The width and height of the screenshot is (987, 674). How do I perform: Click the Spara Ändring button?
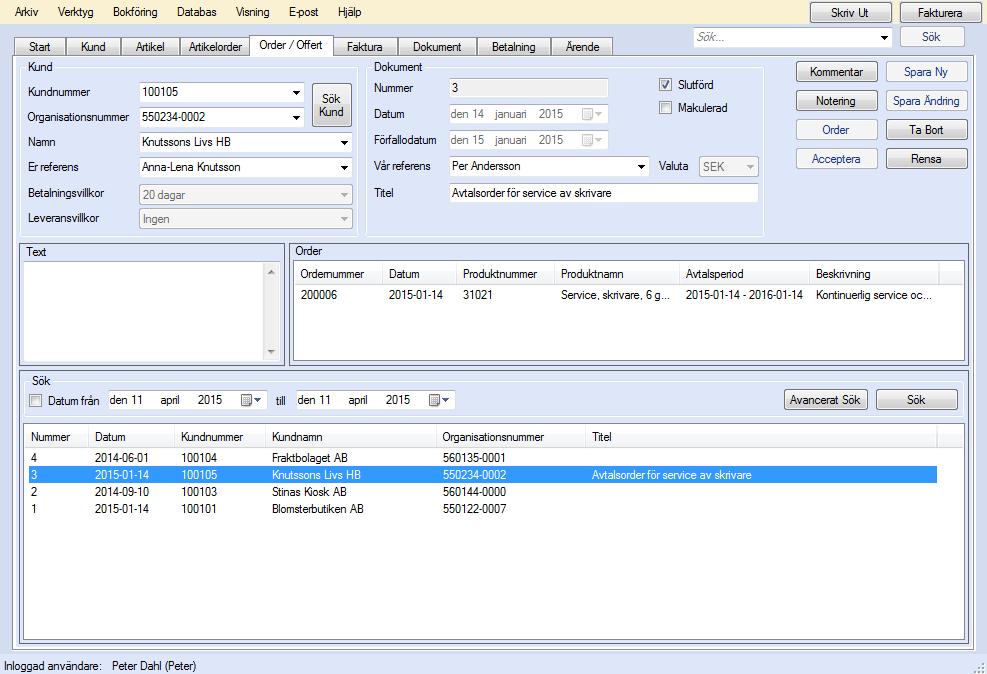(927, 101)
